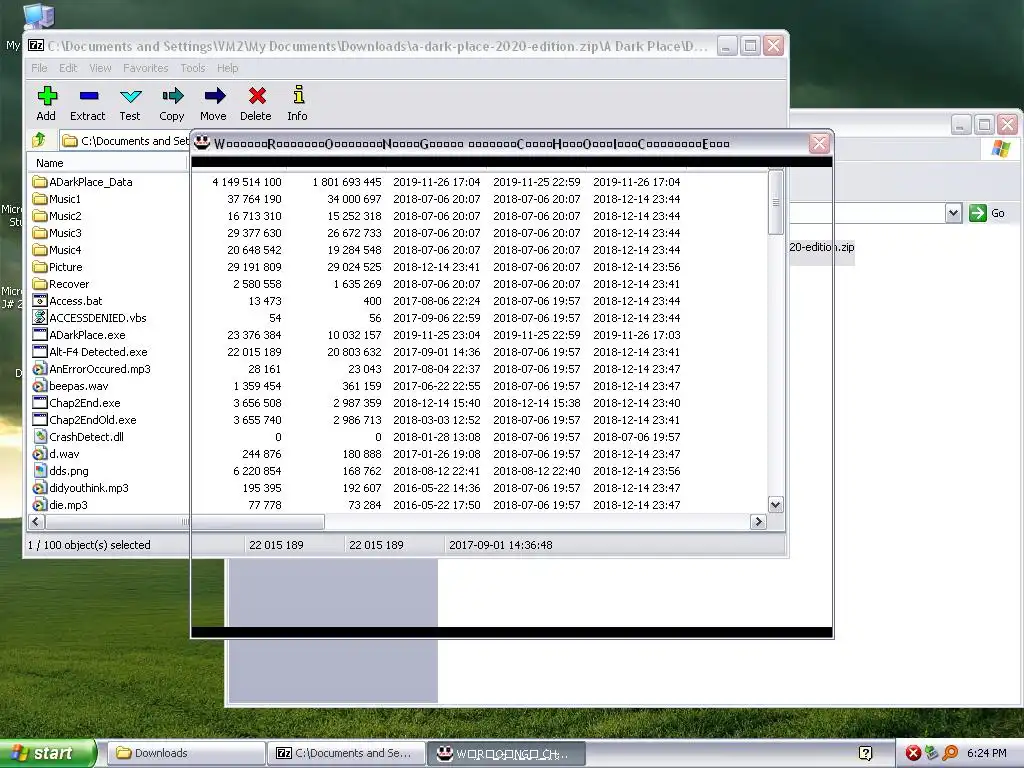The image size is (1024, 768).
Task: Select CrashDetect.dll file icon
Action: [x=40, y=436]
